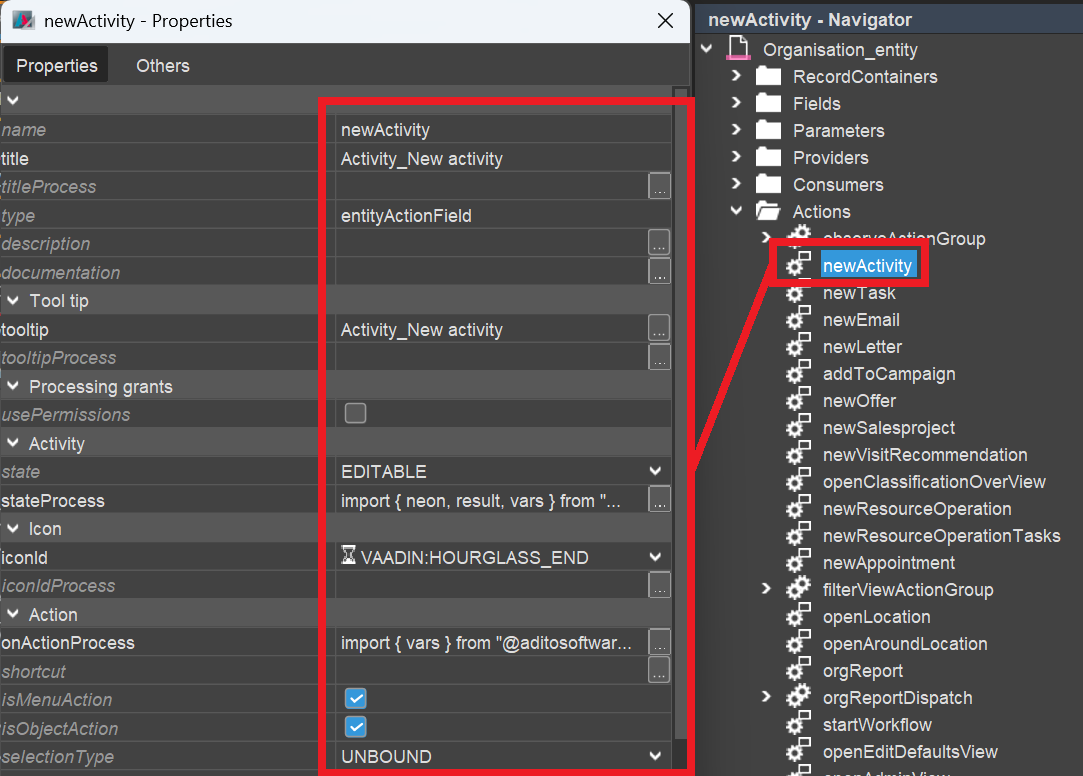Click the newTask action gear icon
This screenshot has width=1083, height=776.
tap(797, 293)
